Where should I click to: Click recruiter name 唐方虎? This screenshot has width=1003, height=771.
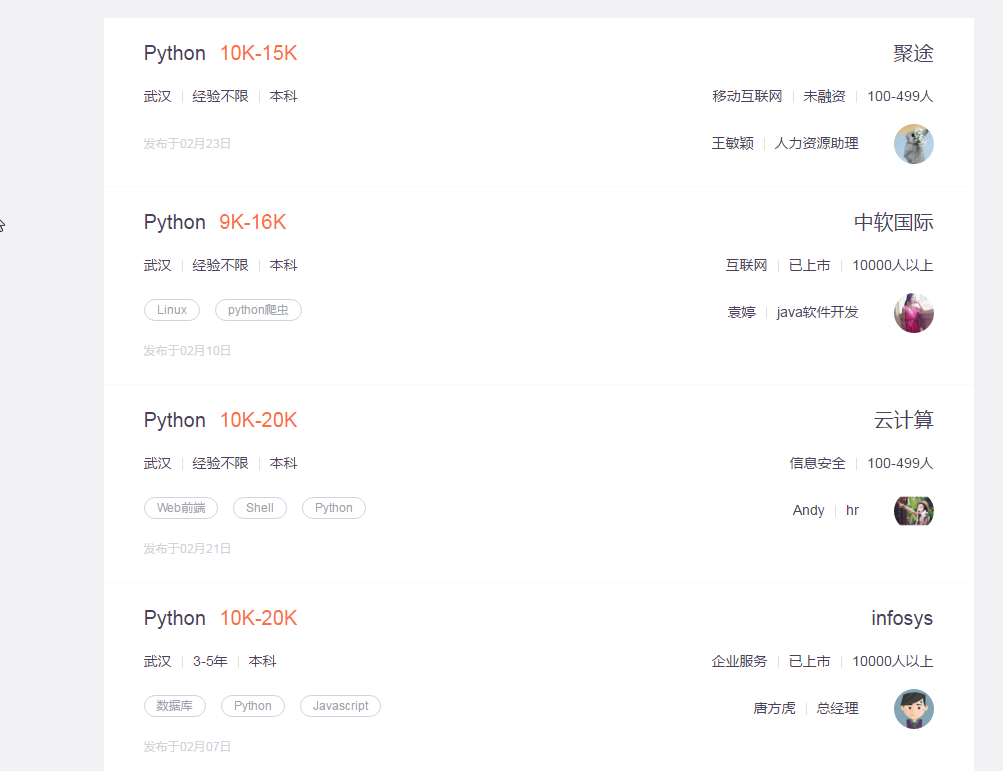[775, 708]
